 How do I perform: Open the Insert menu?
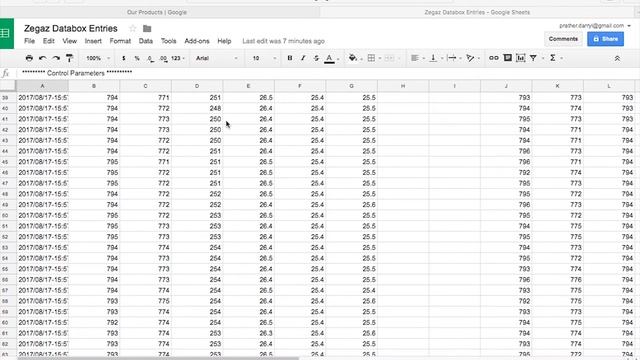coord(93,41)
